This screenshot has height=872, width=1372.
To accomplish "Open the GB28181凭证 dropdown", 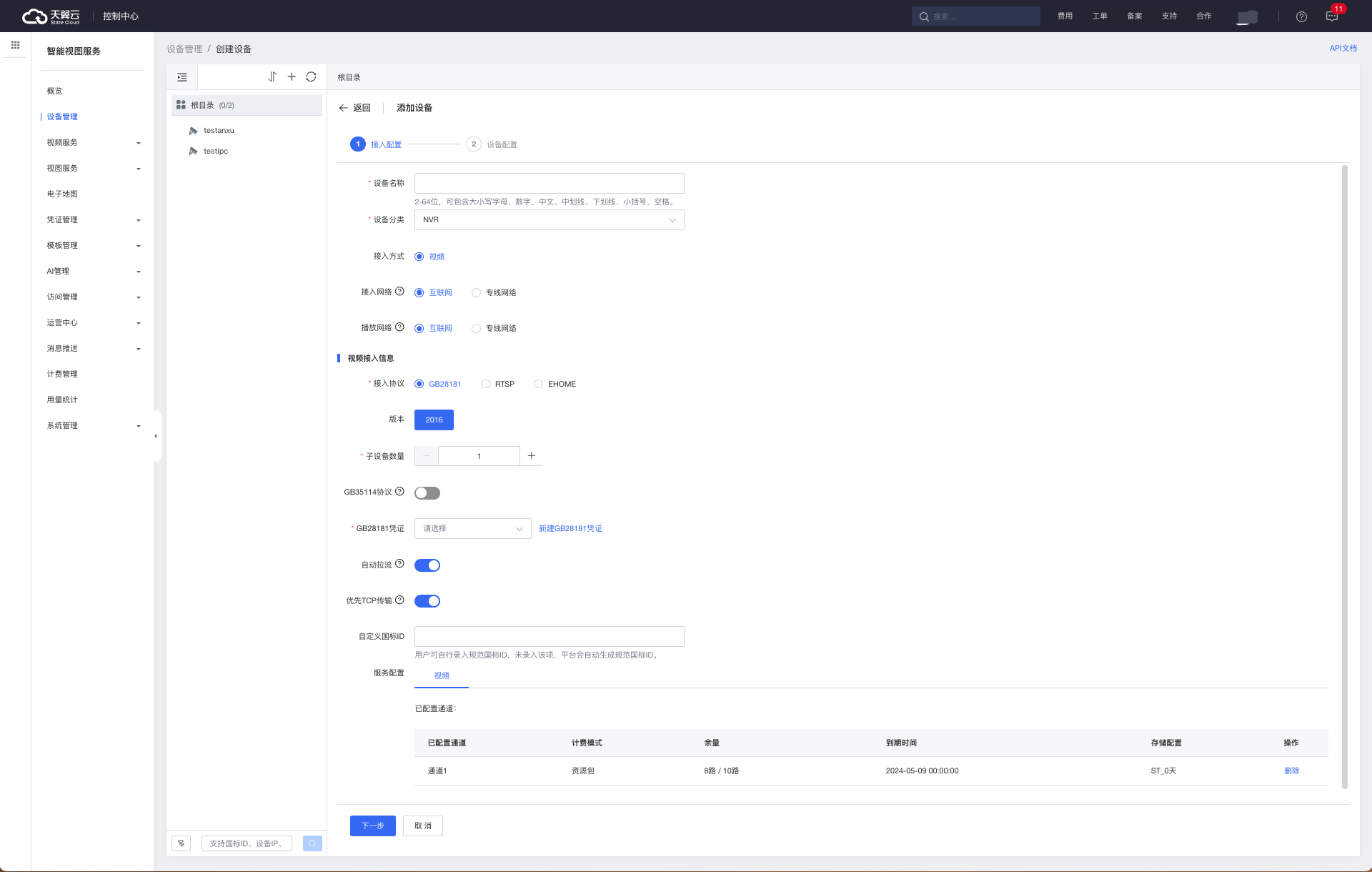I will pyautogui.click(x=472, y=529).
